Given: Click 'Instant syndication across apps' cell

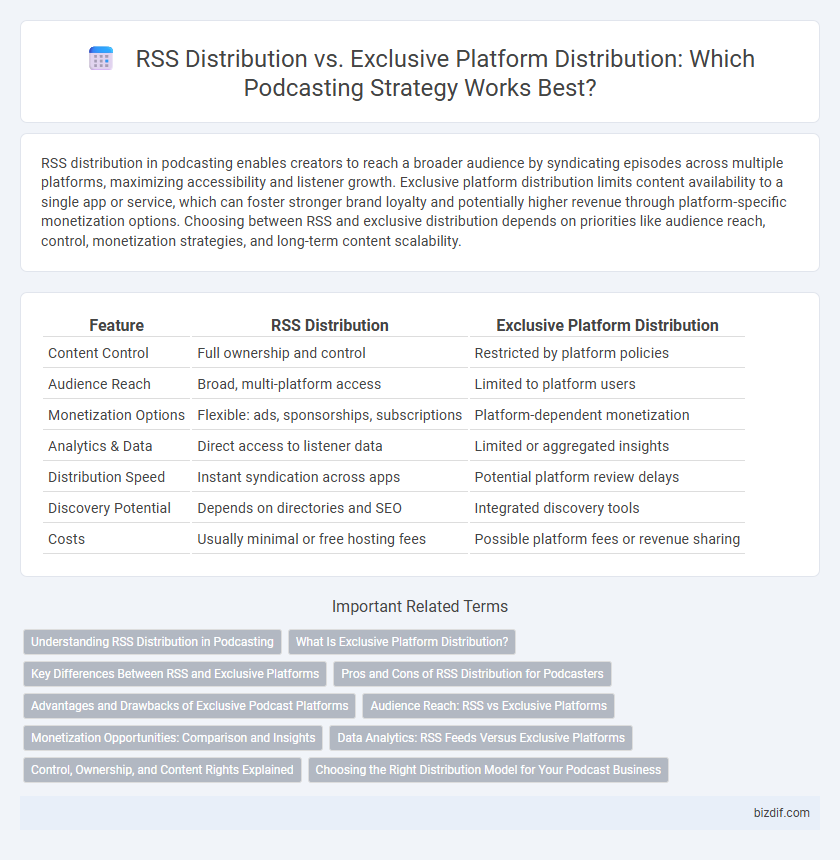Looking at the screenshot, I should tap(330, 477).
